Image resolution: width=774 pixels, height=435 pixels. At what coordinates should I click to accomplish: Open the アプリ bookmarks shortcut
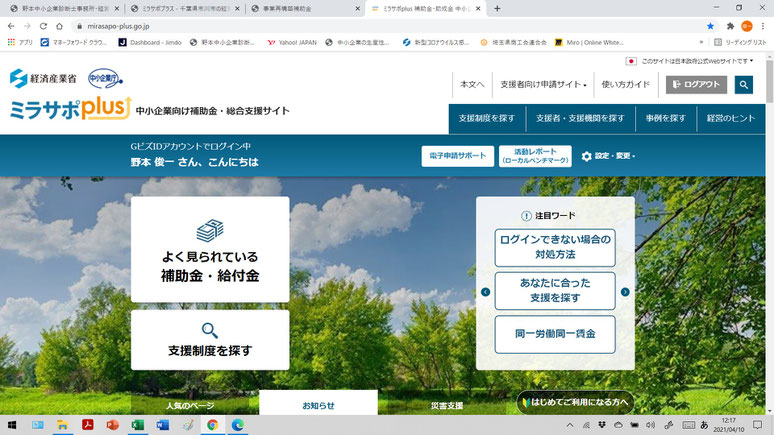point(20,42)
